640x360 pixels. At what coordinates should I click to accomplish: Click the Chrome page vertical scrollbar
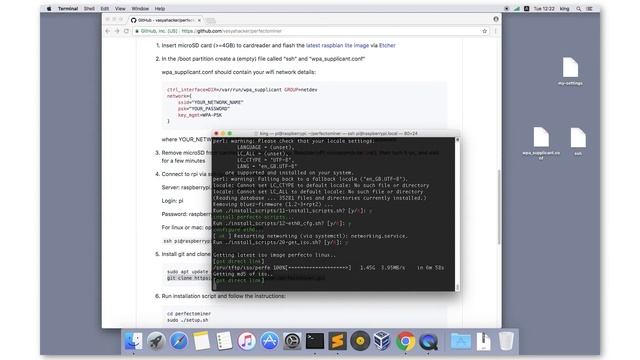click(499, 207)
